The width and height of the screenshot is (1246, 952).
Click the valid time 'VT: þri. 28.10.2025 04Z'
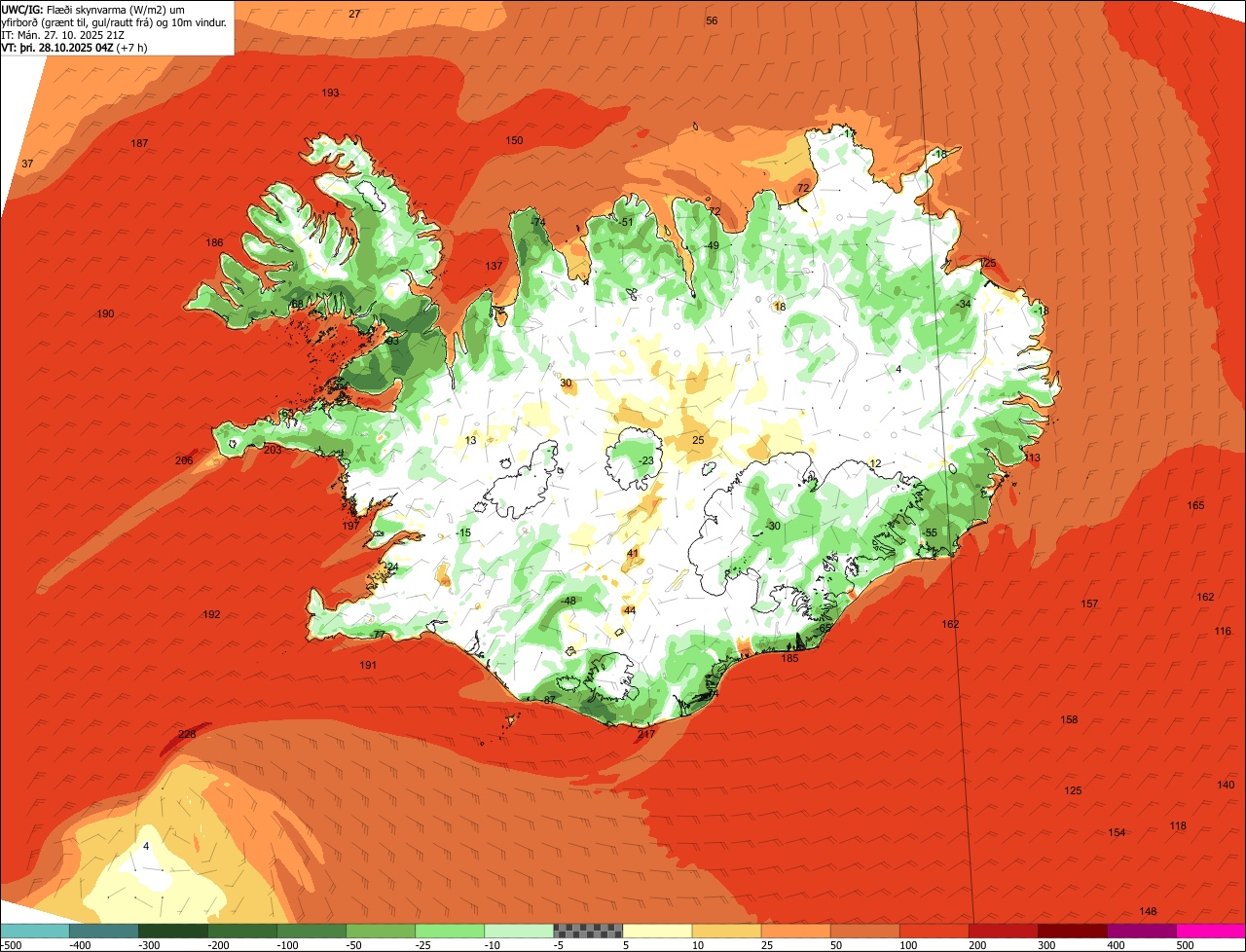[x=57, y=47]
